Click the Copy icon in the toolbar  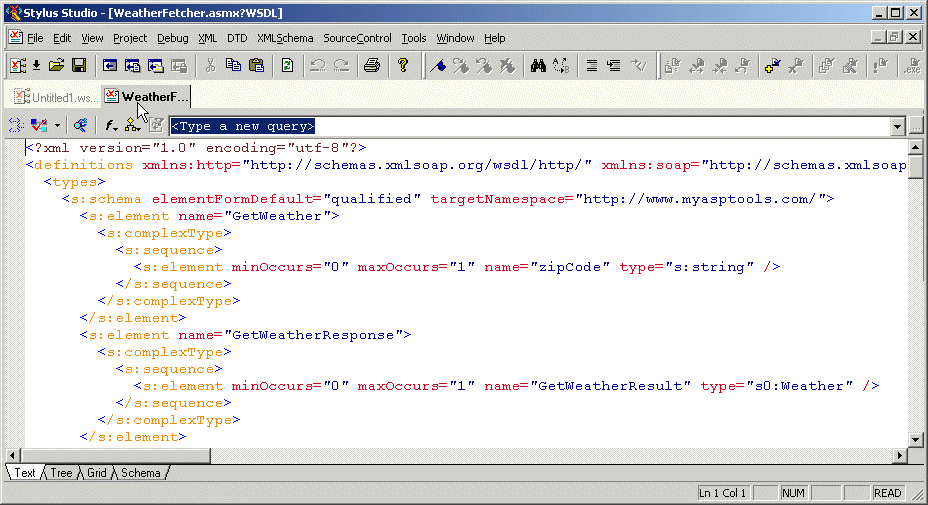233,66
